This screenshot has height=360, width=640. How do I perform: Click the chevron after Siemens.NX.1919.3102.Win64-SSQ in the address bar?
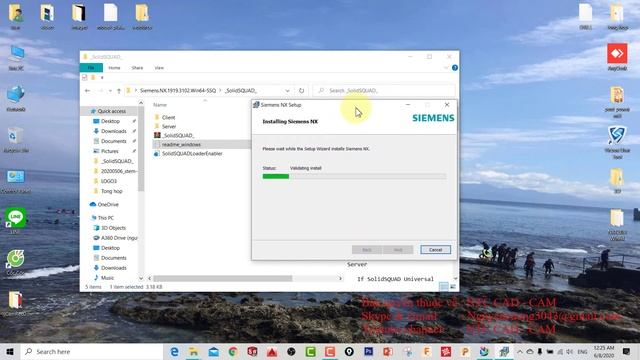pyautogui.click(x=220, y=91)
